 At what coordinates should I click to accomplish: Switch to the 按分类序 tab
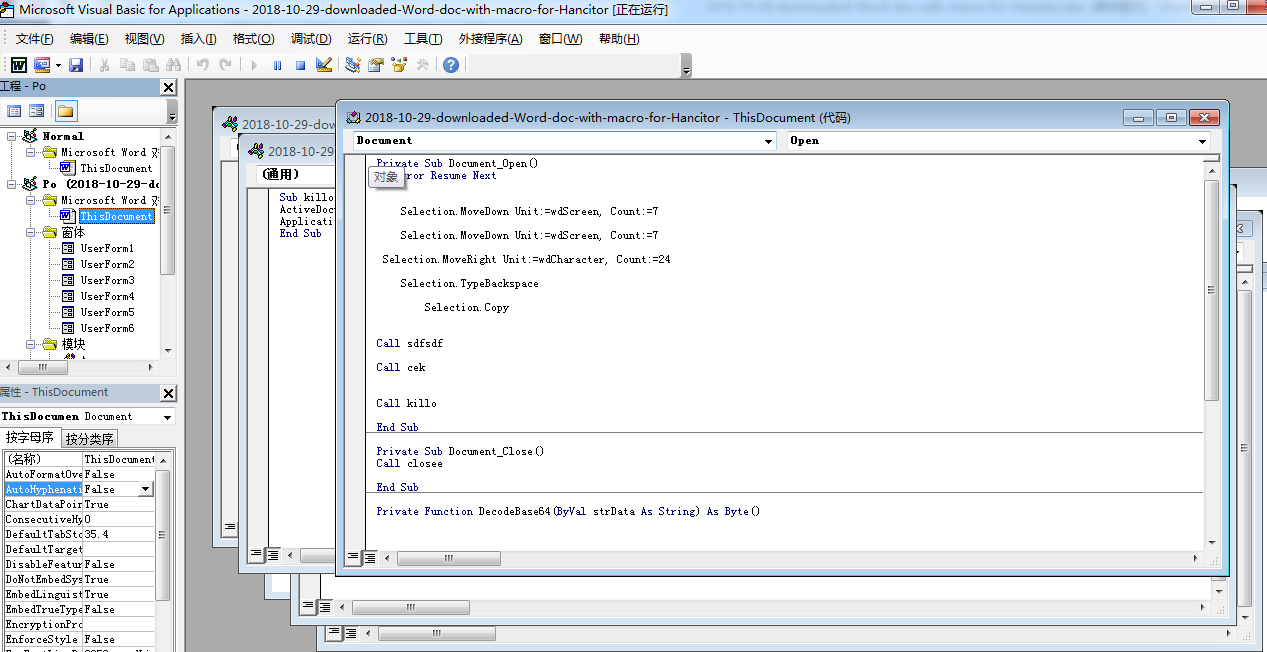(x=90, y=438)
